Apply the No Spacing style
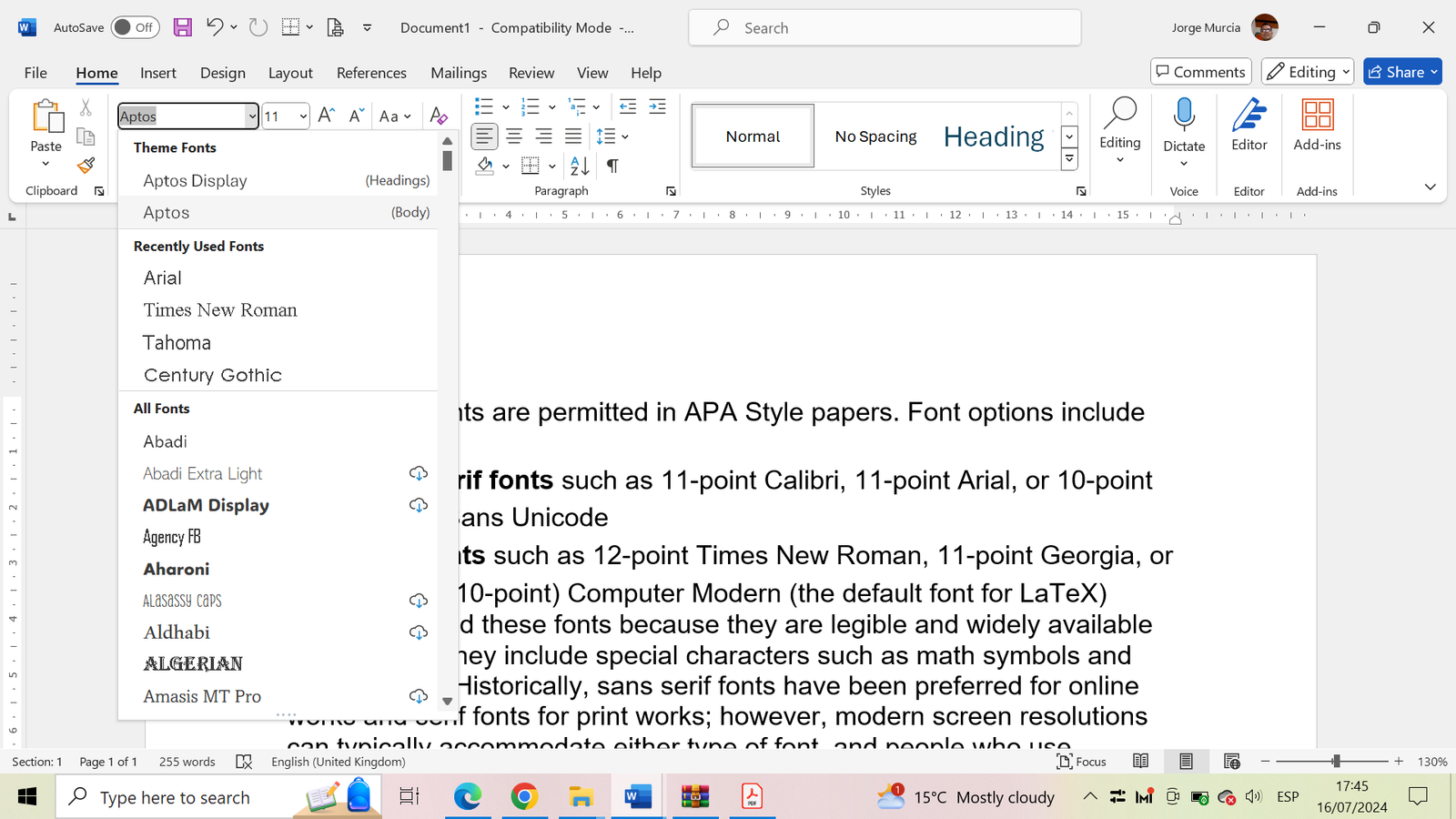This screenshot has height=819, width=1456. (x=875, y=136)
